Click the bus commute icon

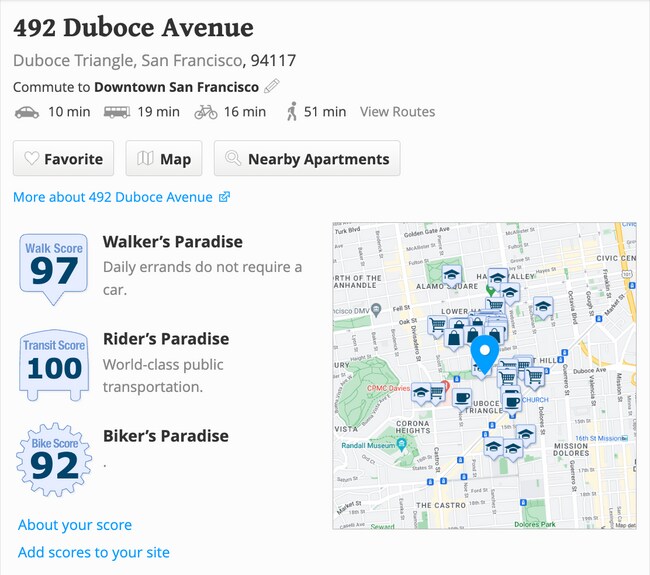point(116,112)
